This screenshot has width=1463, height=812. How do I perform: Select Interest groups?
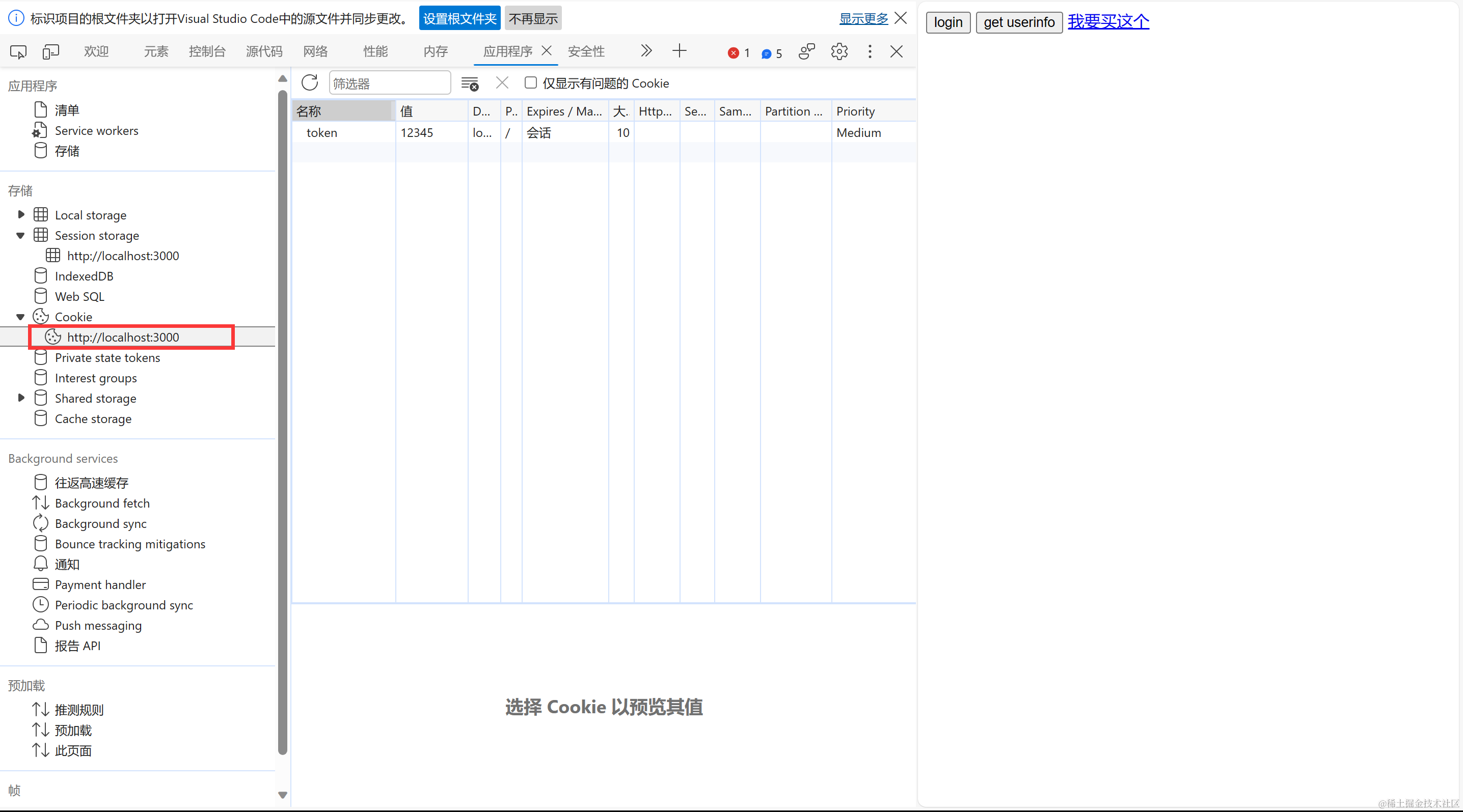pyautogui.click(x=95, y=378)
